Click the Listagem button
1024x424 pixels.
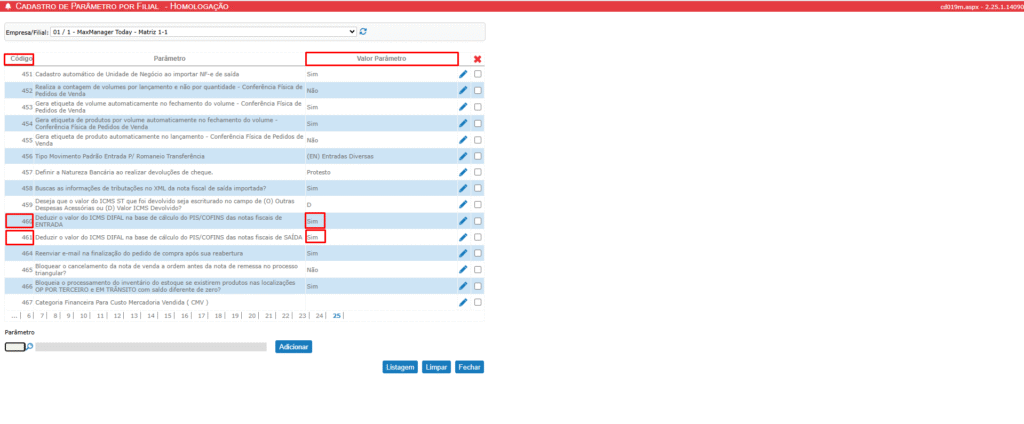[400, 367]
